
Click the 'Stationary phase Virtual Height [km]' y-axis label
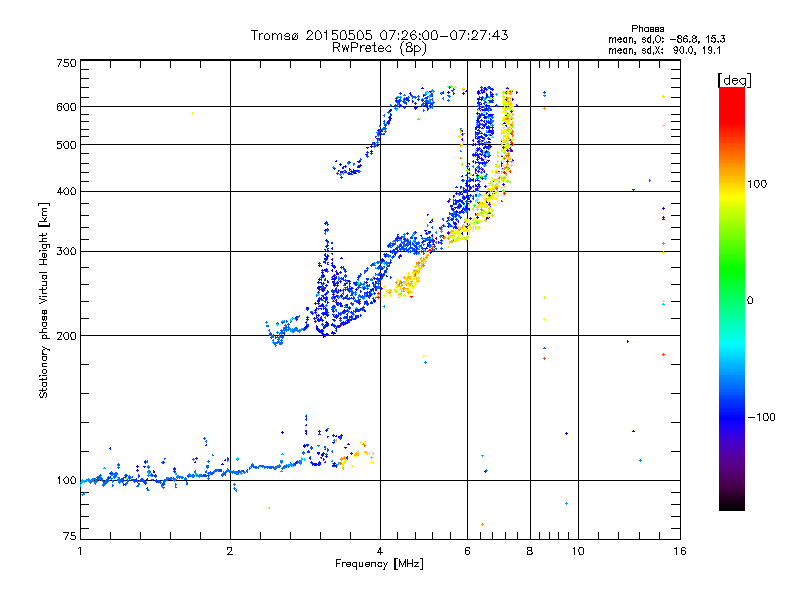coord(44,300)
